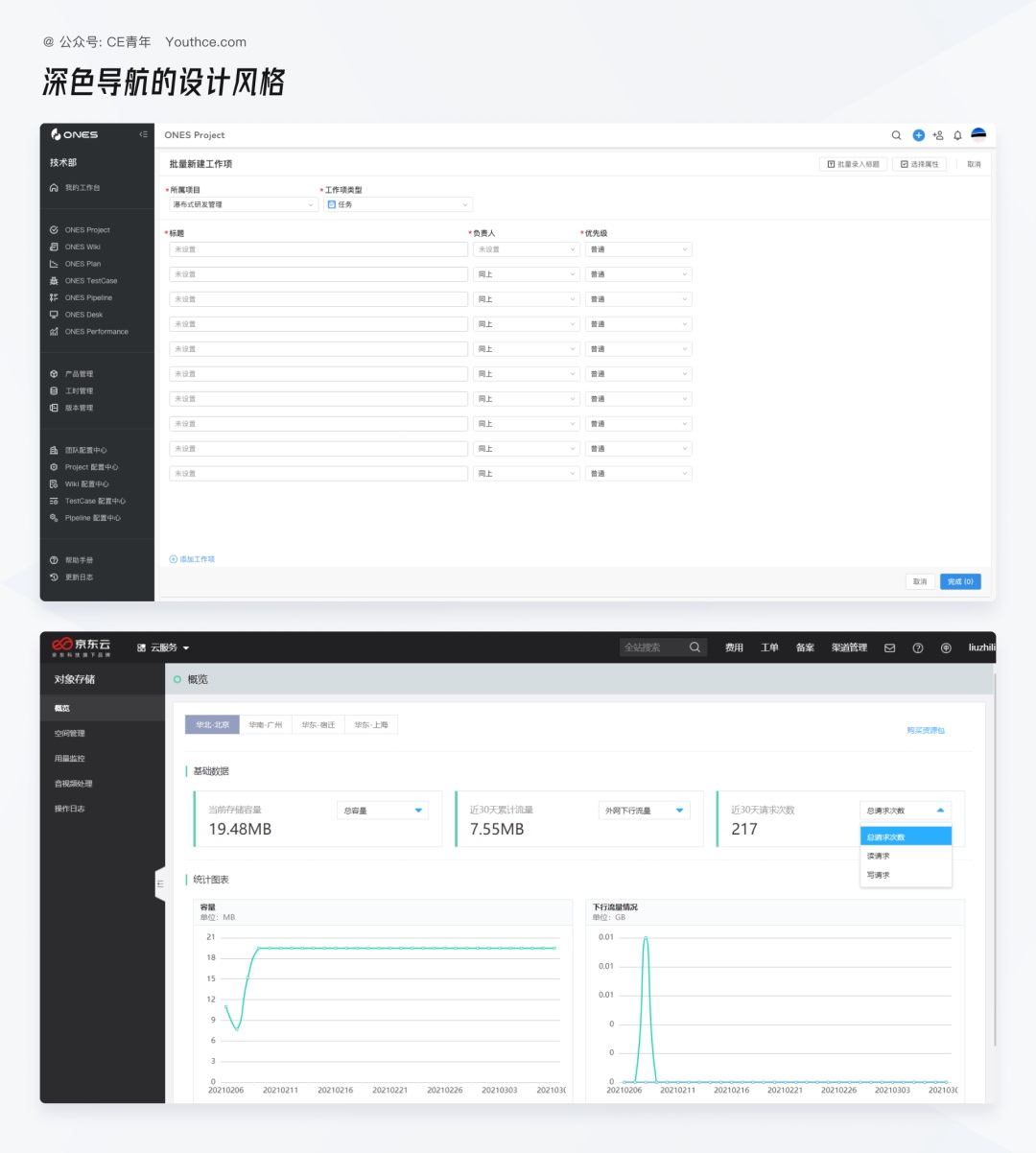
Task: Click the add member icon in ONES header
Action: [938, 135]
